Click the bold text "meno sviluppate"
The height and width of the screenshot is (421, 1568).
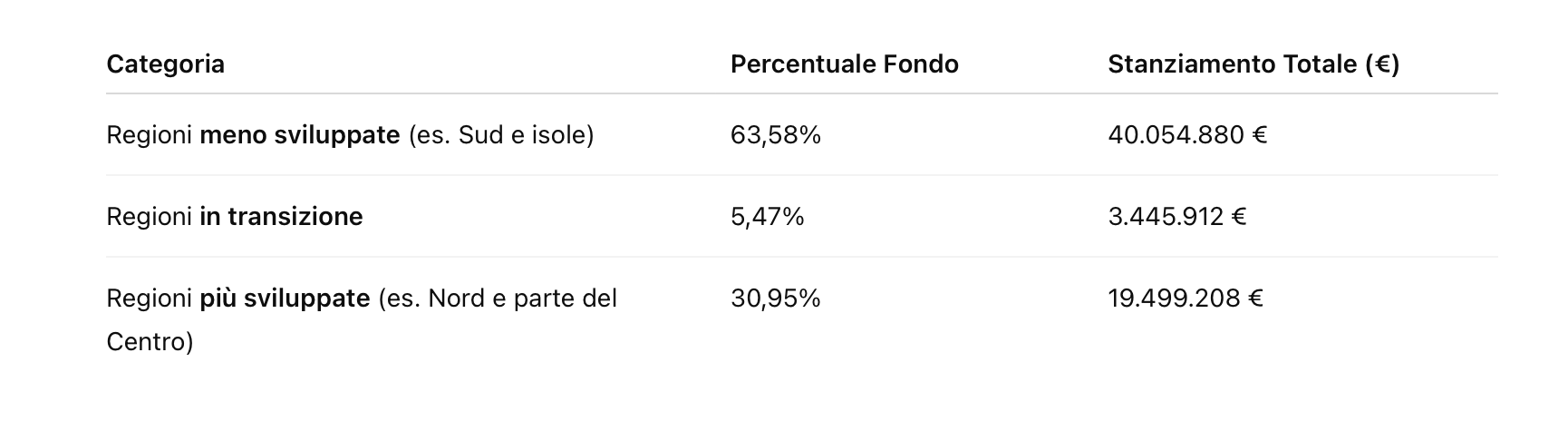(x=299, y=135)
